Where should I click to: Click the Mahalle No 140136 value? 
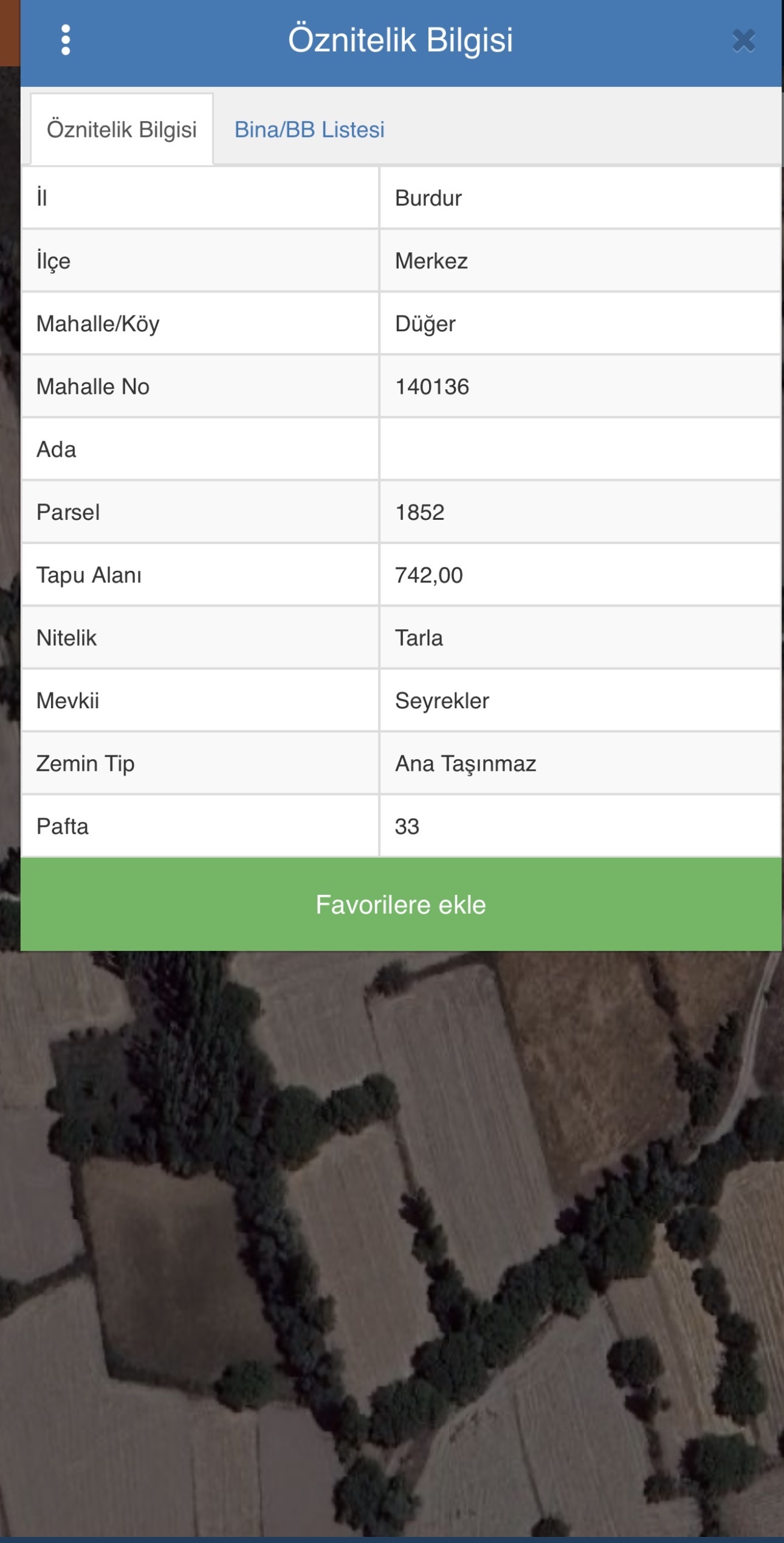click(432, 387)
